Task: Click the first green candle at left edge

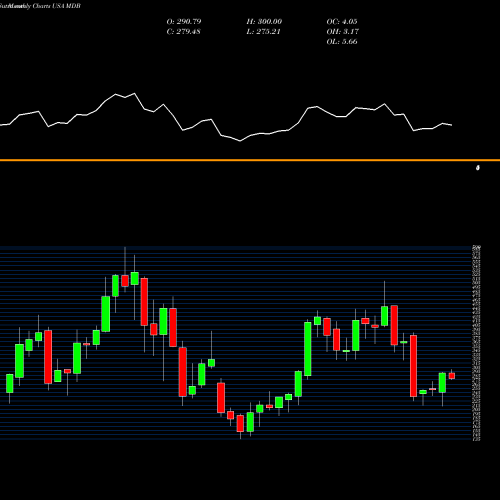Action: point(10,383)
